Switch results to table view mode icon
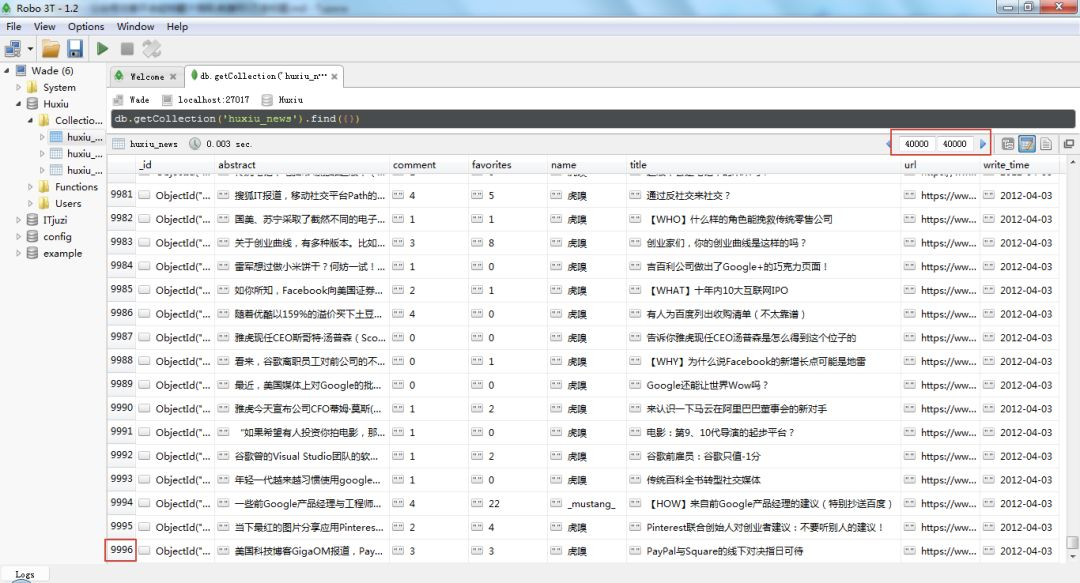1080x583 pixels. coord(1026,144)
